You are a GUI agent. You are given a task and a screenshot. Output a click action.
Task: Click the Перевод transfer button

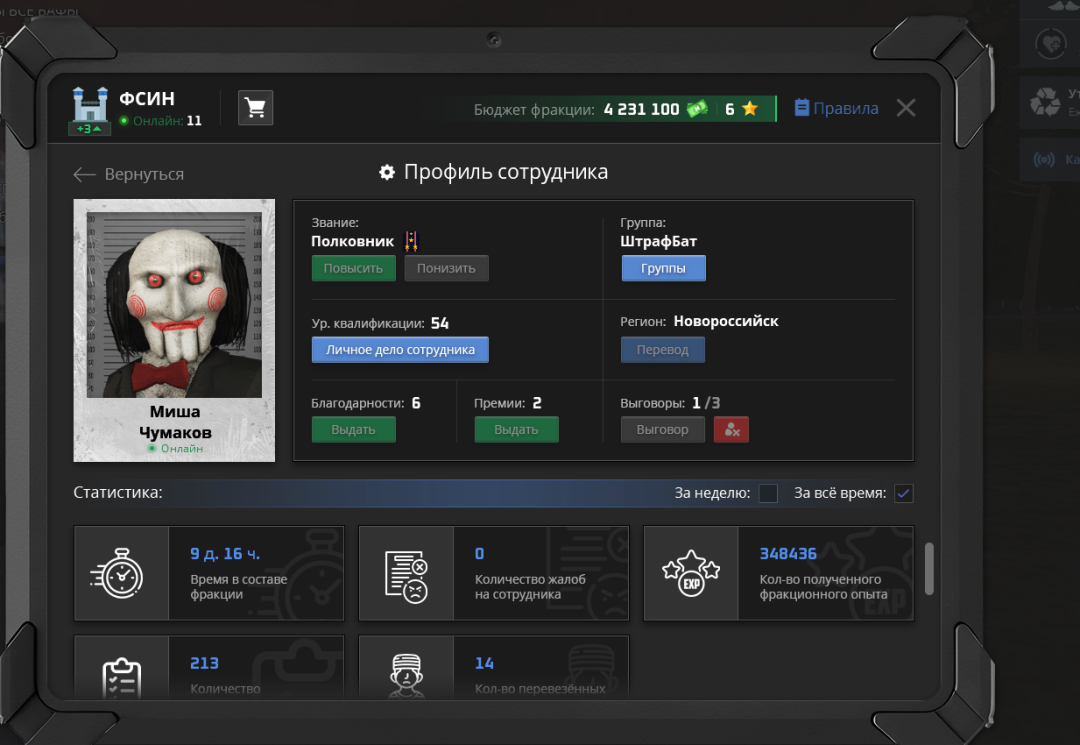tap(663, 350)
